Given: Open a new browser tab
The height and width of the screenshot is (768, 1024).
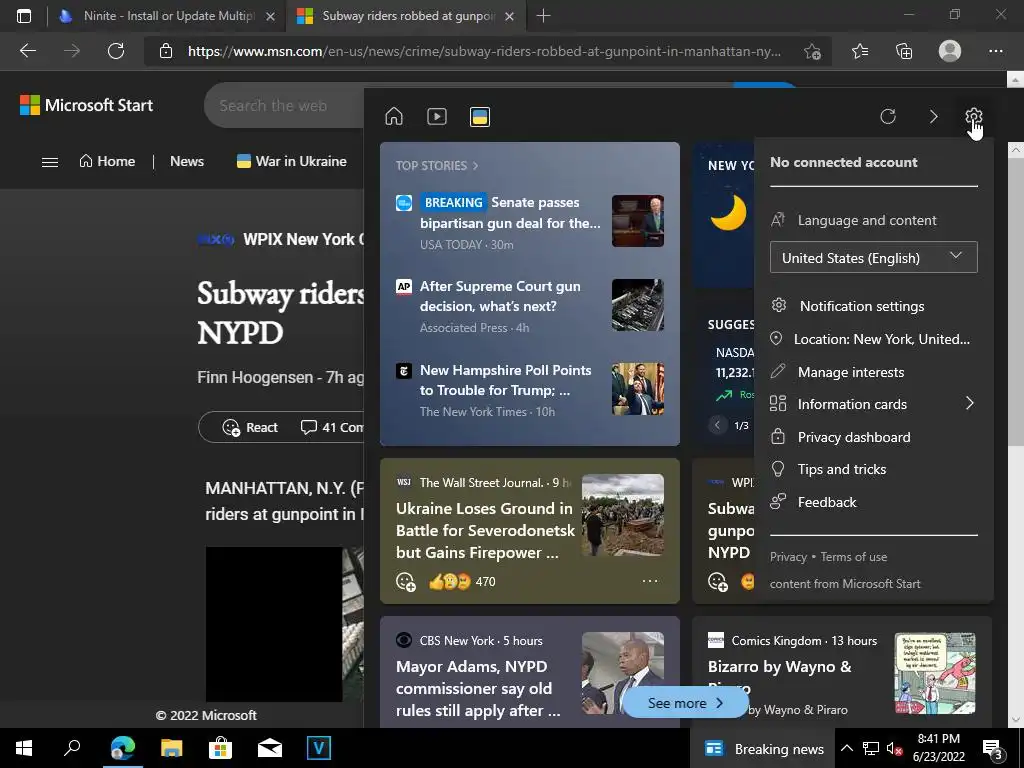Looking at the screenshot, I should (543, 16).
